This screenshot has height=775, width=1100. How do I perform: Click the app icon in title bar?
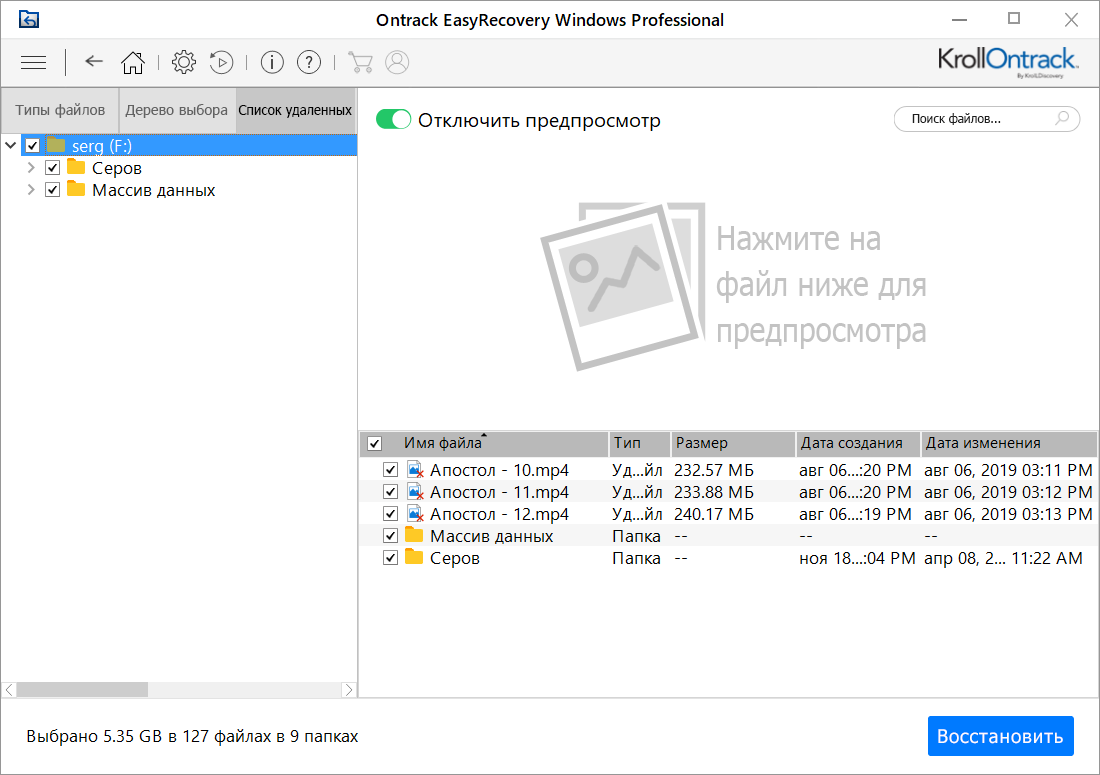29,19
